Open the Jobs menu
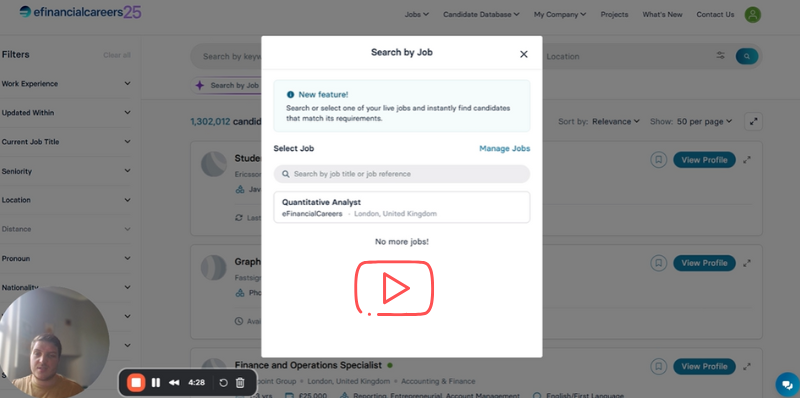The width and height of the screenshot is (800, 398). pos(416,14)
